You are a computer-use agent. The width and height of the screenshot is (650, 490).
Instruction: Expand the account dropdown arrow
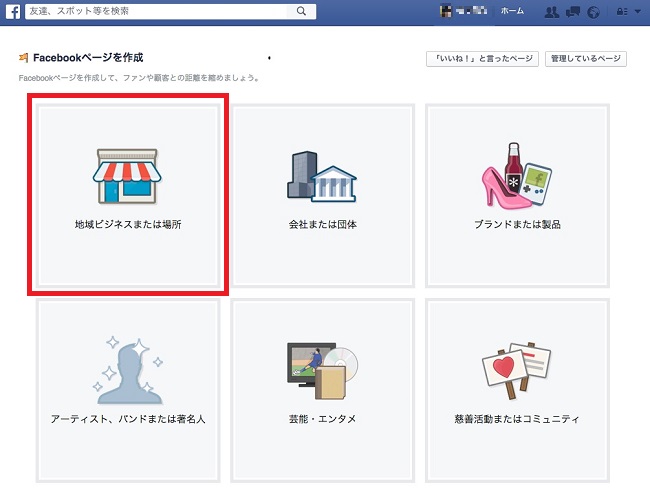[638, 12]
